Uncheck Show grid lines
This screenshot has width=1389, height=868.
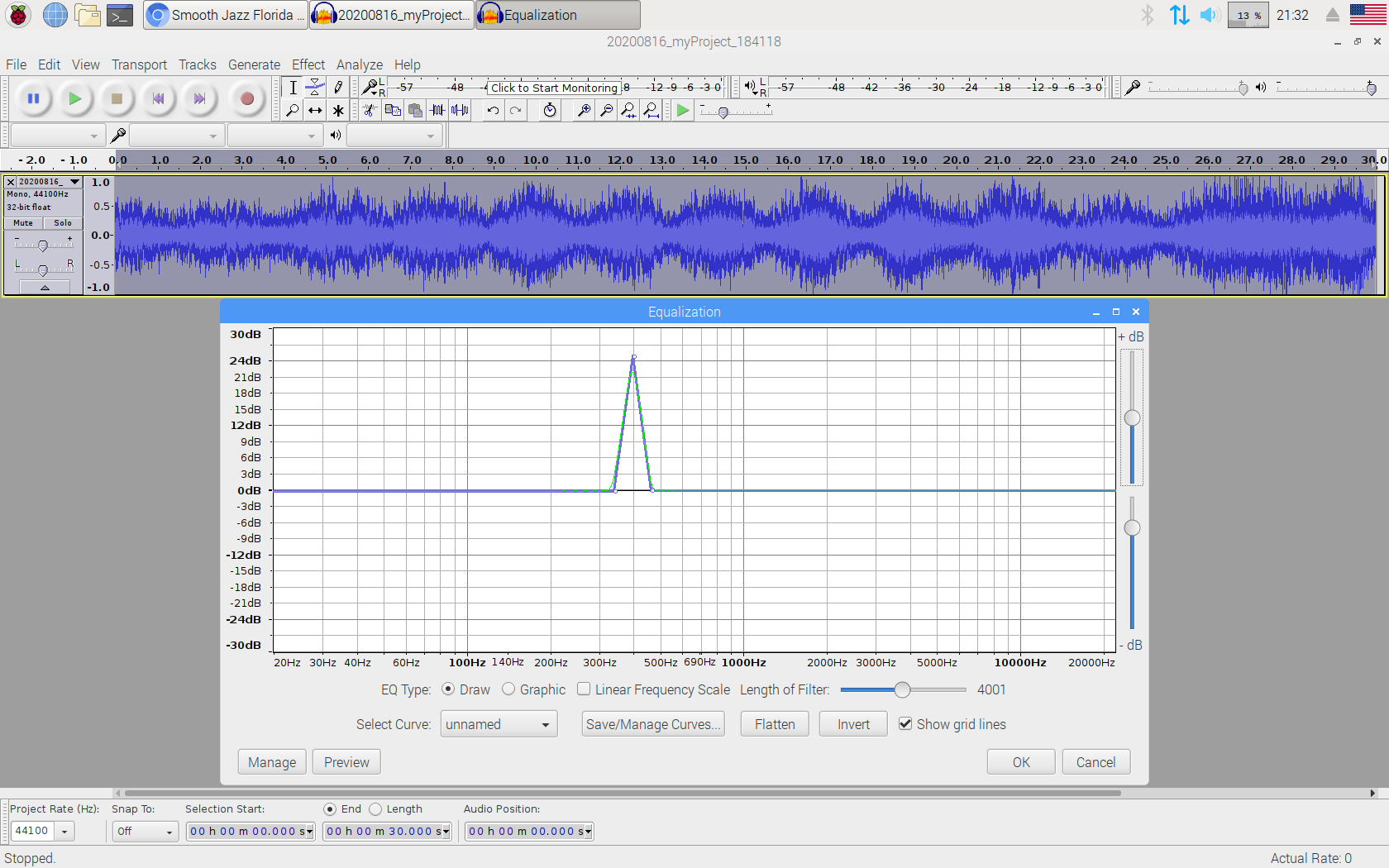coord(905,724)
